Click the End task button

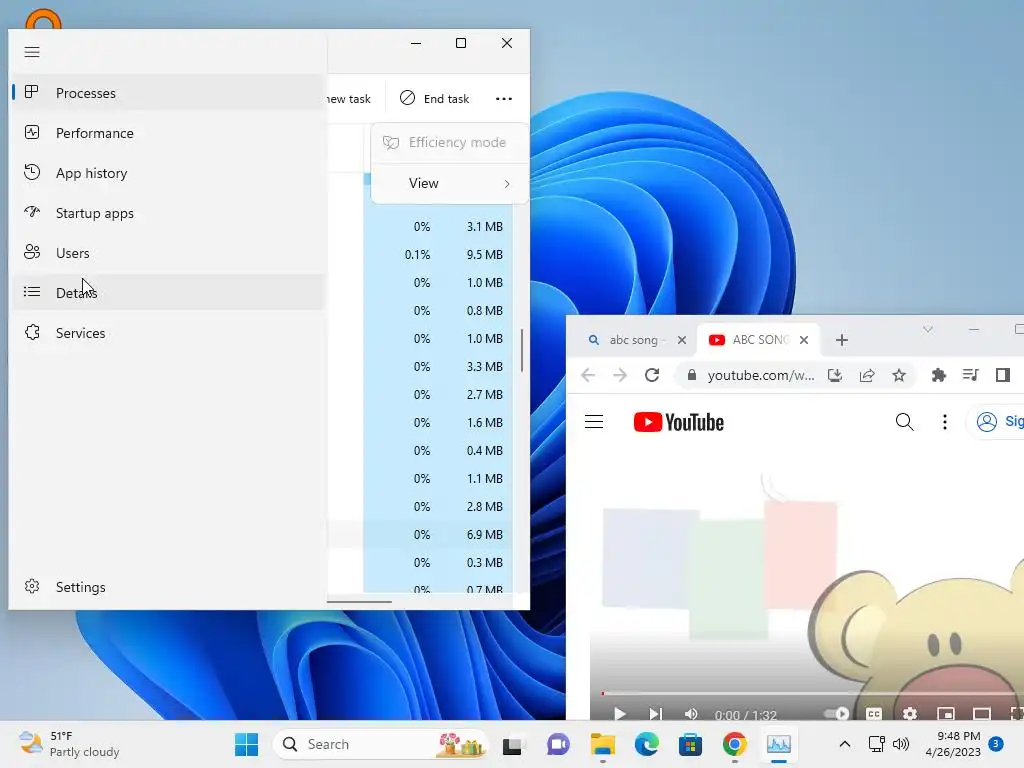coord(435,99)
